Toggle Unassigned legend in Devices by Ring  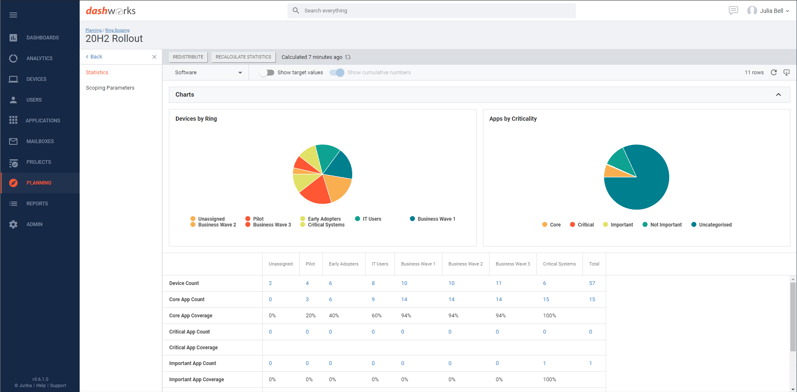click(x=207, y=219)
